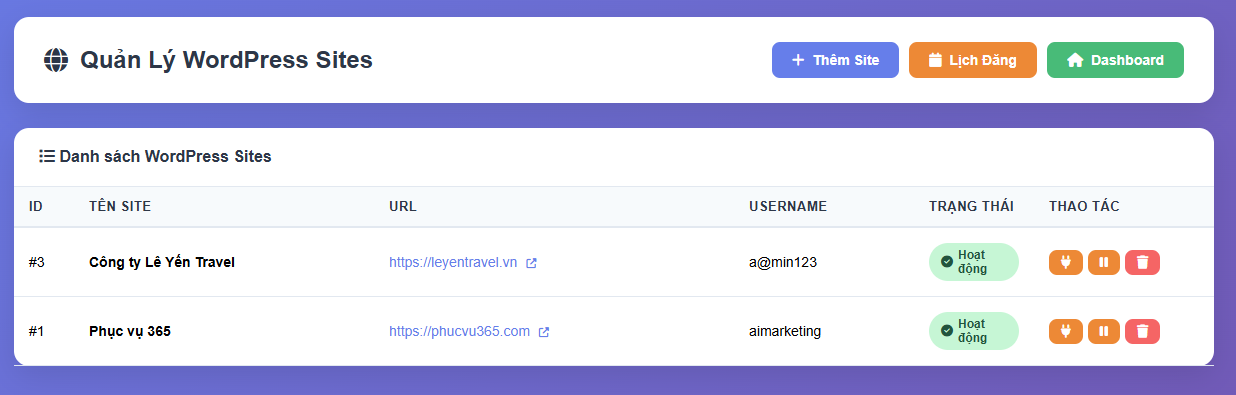Click the ID cell #3
1236x395 pixels.
coord(37,262)
